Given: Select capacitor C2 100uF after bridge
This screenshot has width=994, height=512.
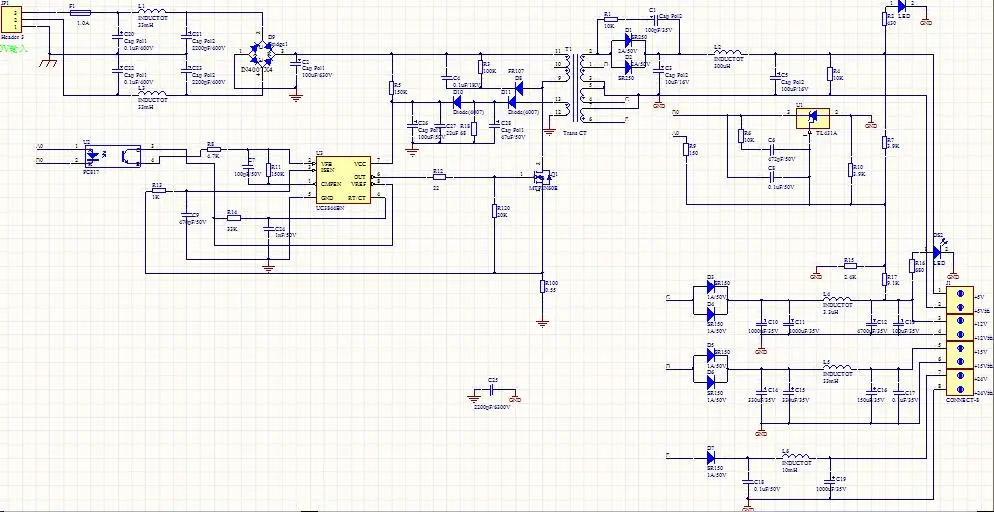Looking at the screenshot, I should 295,63.
